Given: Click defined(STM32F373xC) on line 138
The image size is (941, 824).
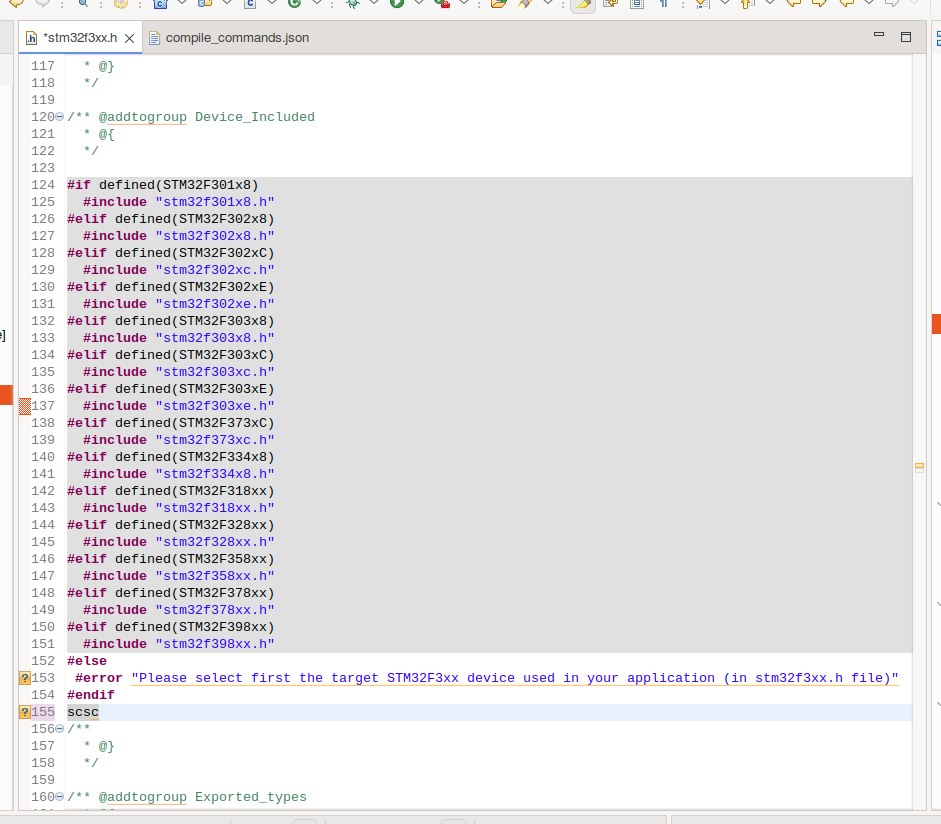Looking at the screenshot, I should pos(194,423).
